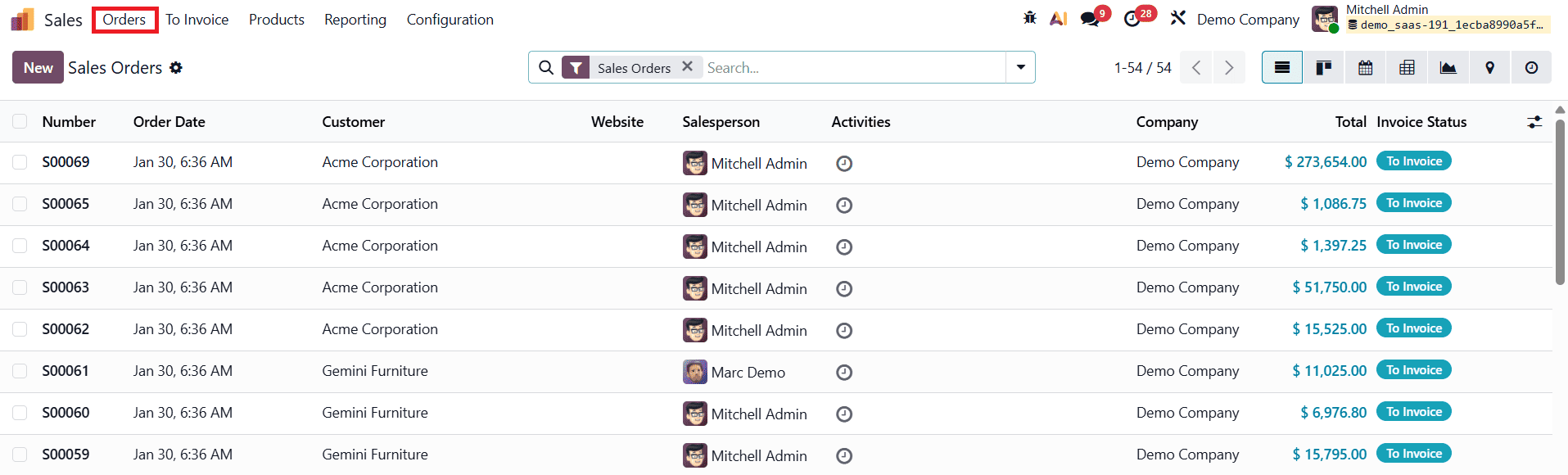Select checkbox for order S00069
The height and width of the screenshot is (475, 1568).
pos(20,162)
